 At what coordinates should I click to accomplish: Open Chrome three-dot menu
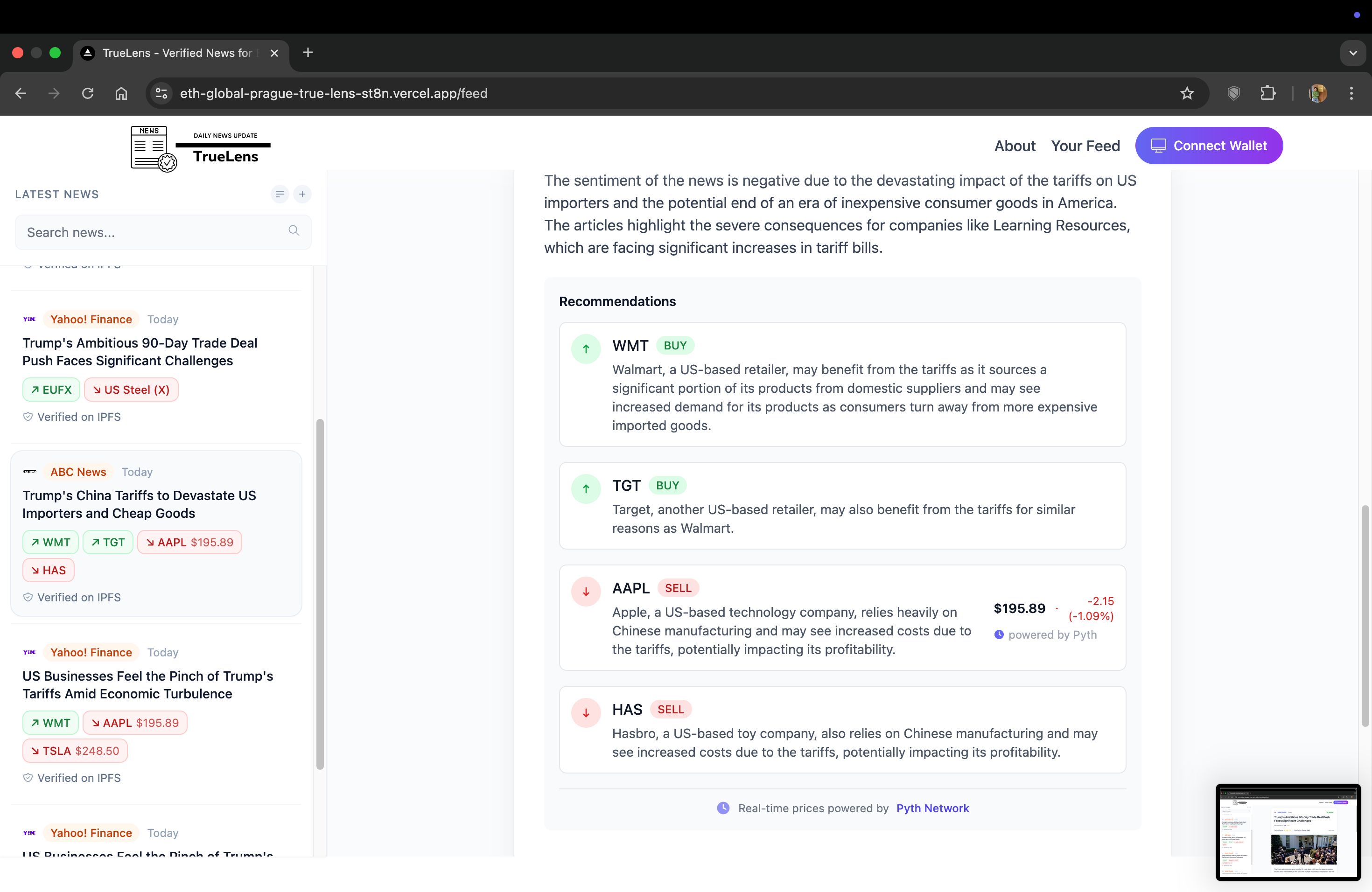[1351, 93]
